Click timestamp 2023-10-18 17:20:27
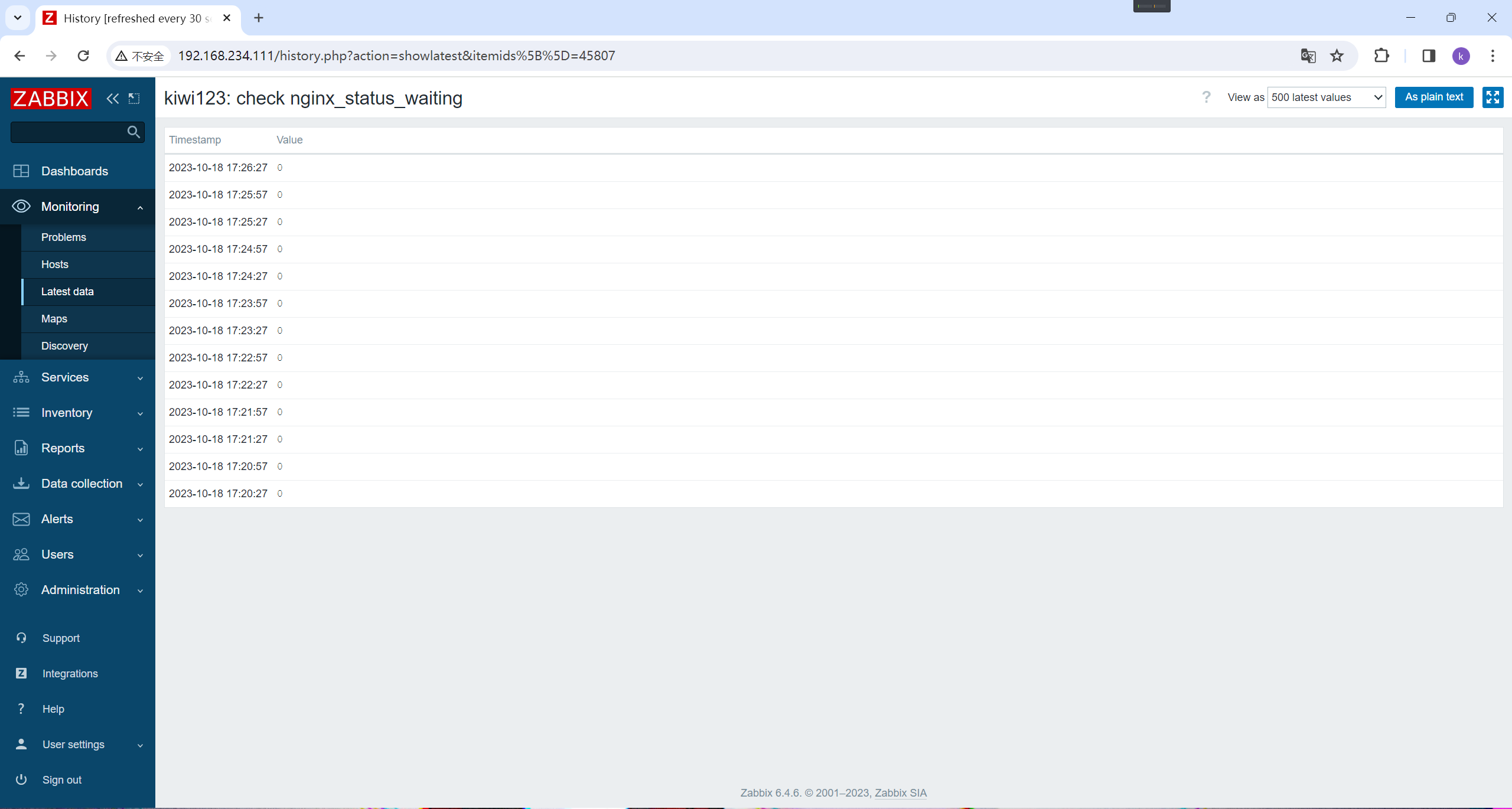 (x=218, y=494)
